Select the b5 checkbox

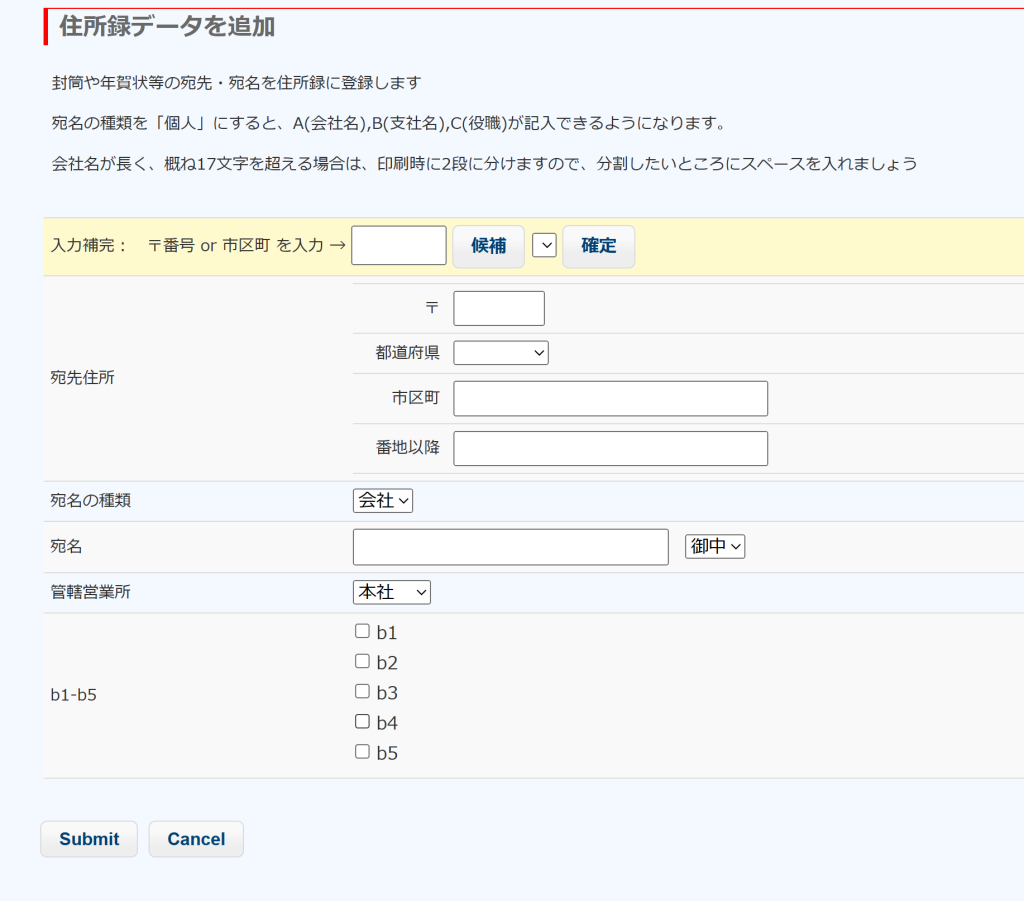362,751
